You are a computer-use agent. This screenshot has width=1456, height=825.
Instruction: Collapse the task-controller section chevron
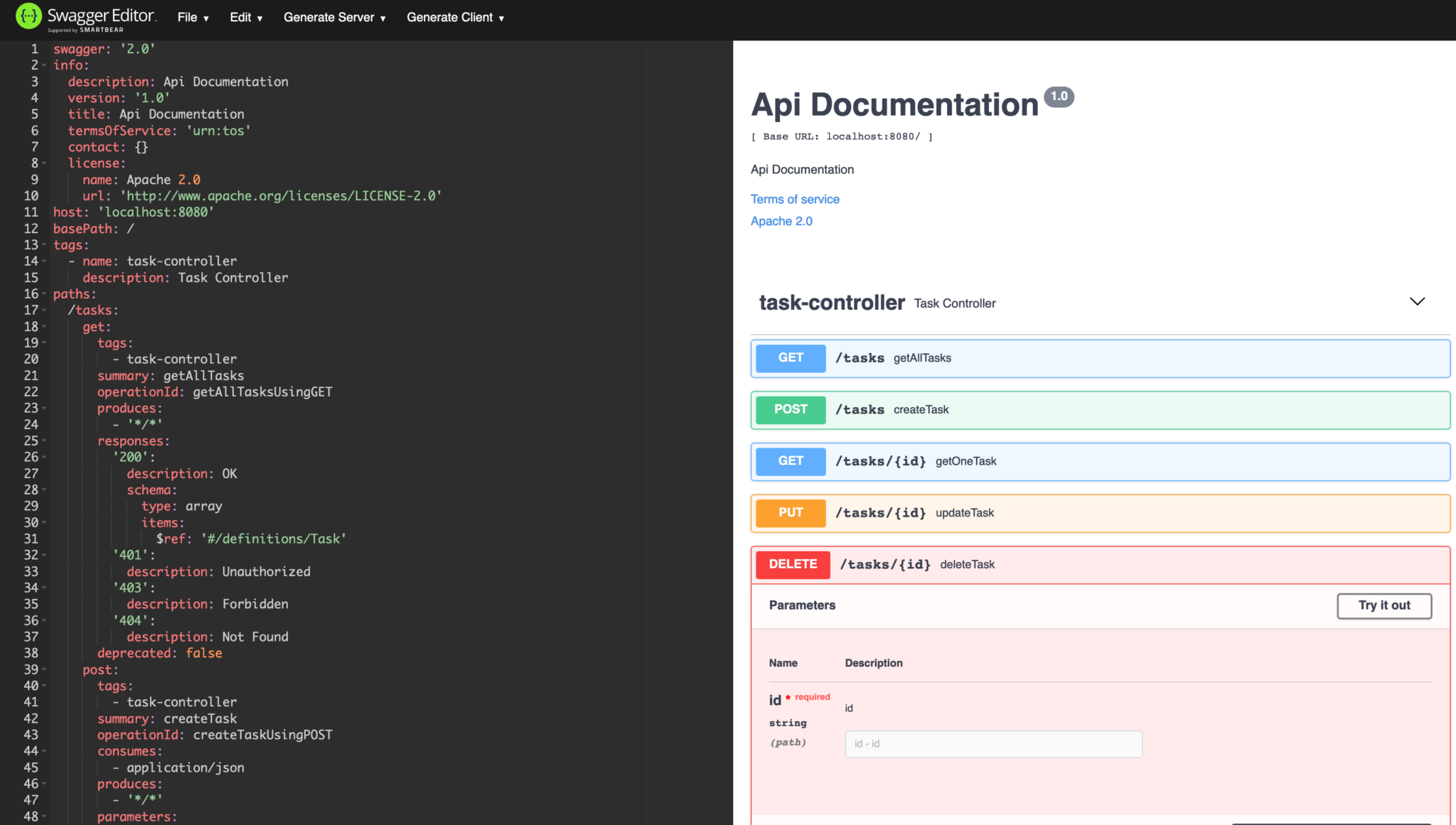click(1417, 302)
